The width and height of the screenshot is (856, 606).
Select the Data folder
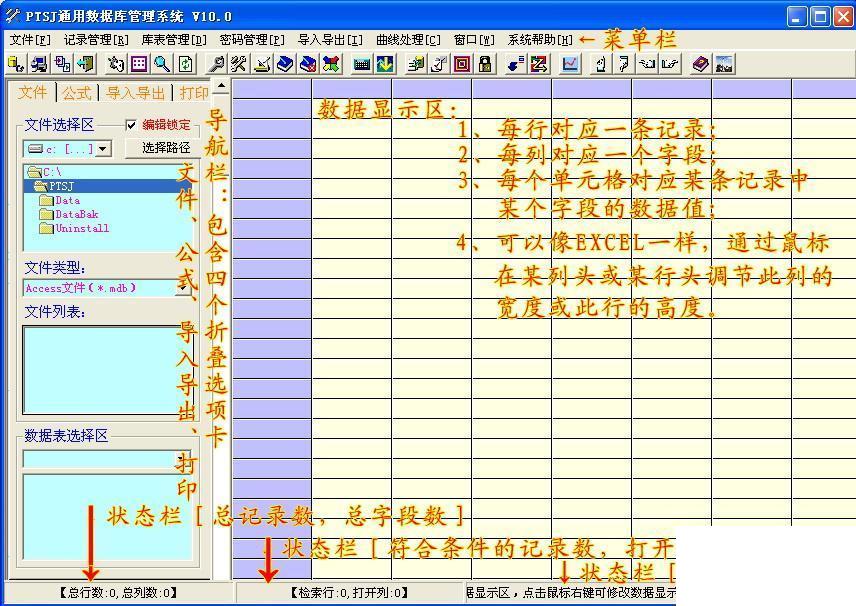(x=61, y=200)
